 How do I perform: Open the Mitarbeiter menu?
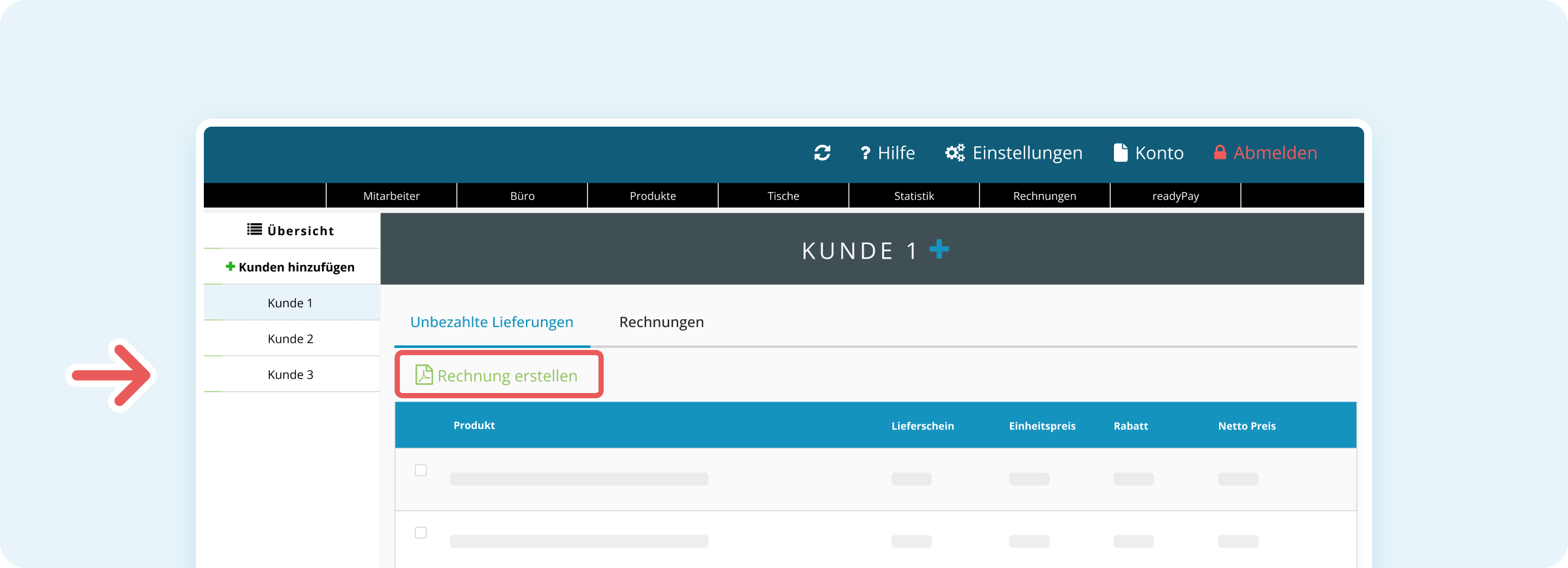[391, 196]
